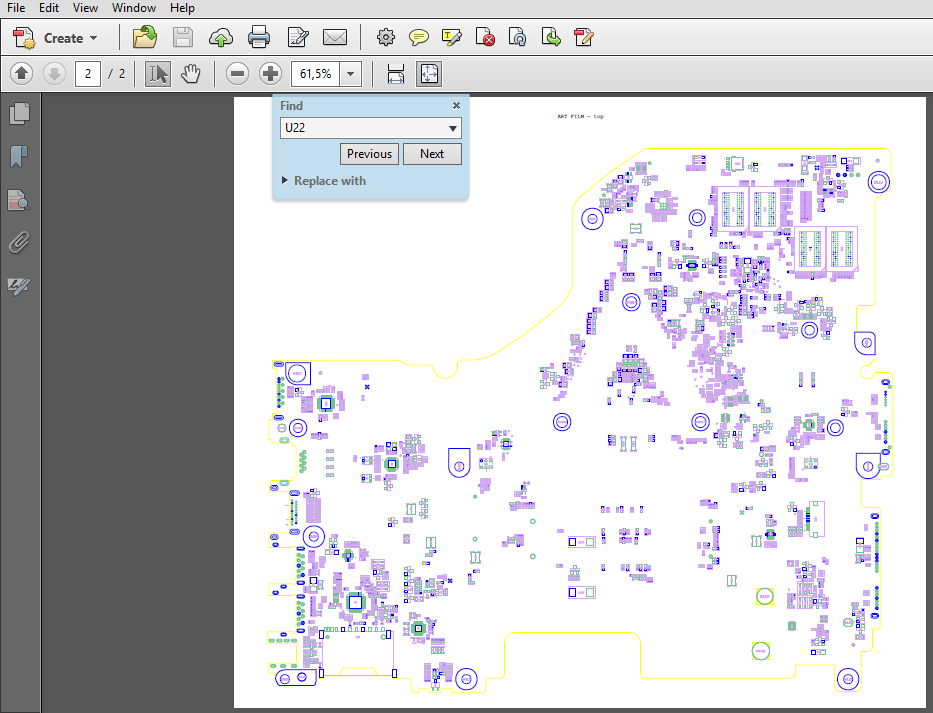Enable fit one full page view
Image resolution: width=933 pixels, height=713 pixels.
click(x=428, y=74)
